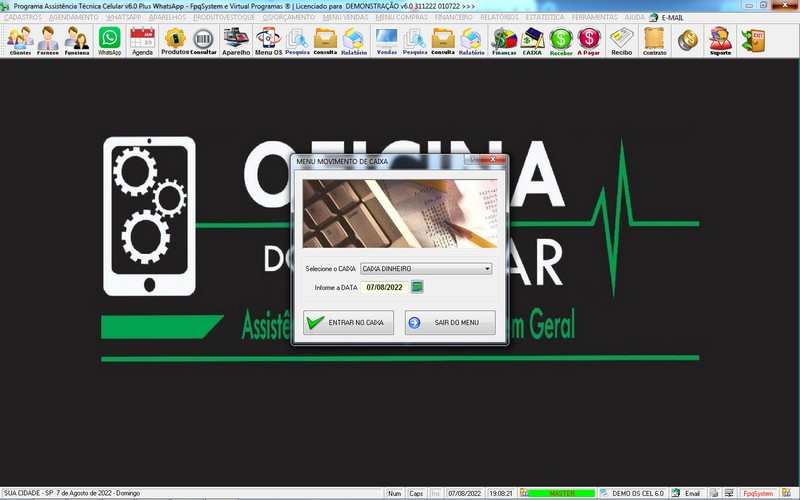Open the OS/ORÇAMENTO menu
The height and width of the screenshot is (500, 800).
pos(289,17)
